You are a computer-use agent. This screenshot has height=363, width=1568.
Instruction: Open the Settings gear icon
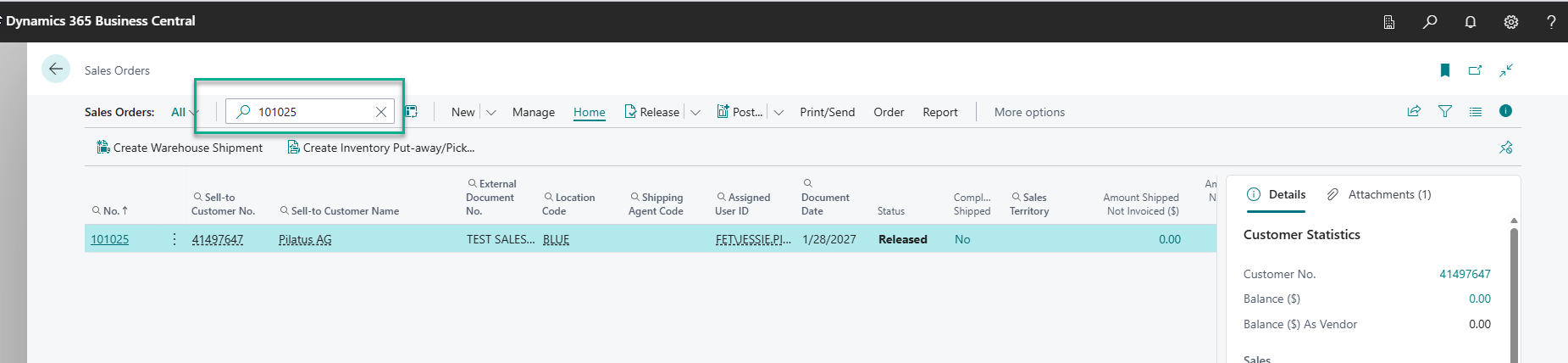coord(1511,22)
